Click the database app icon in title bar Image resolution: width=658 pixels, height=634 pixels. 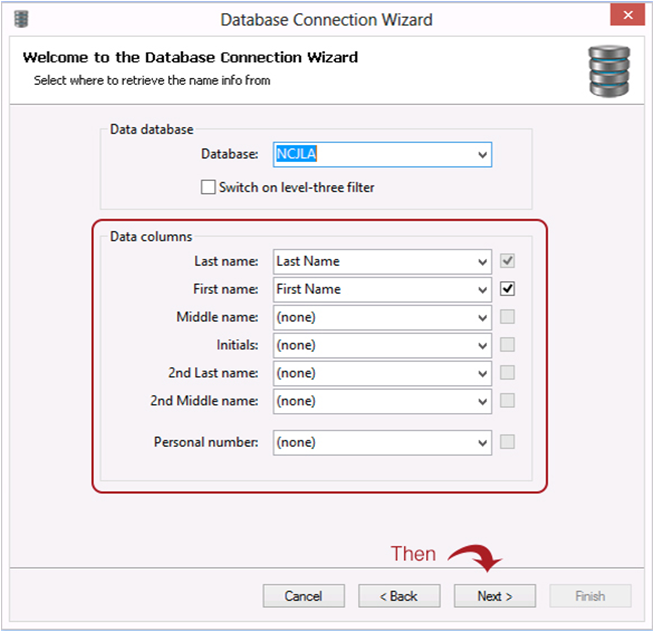[x=21, y=19]
